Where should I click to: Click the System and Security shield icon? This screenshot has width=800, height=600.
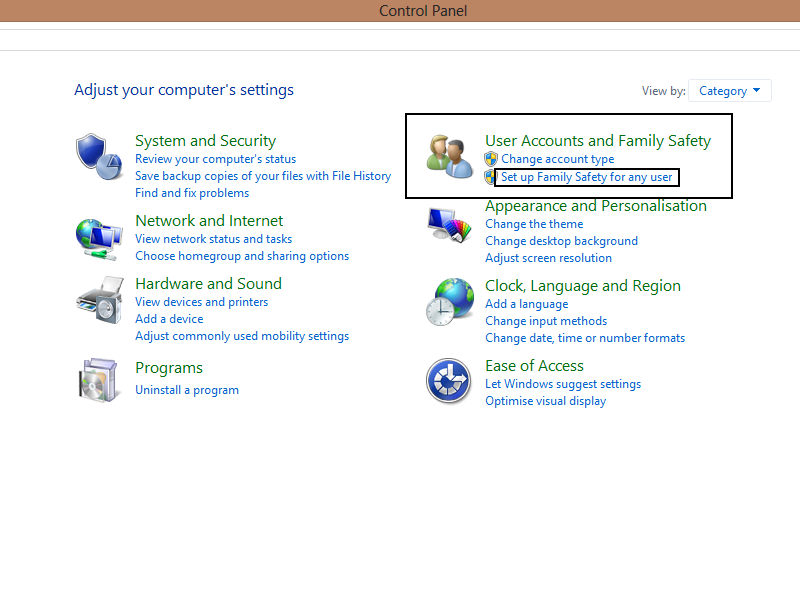[99, 157]
